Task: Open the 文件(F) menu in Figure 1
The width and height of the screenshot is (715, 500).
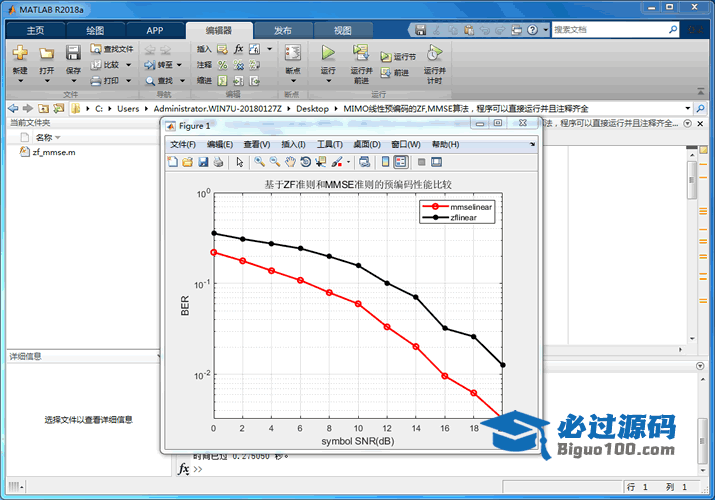Action: [183, 144]
